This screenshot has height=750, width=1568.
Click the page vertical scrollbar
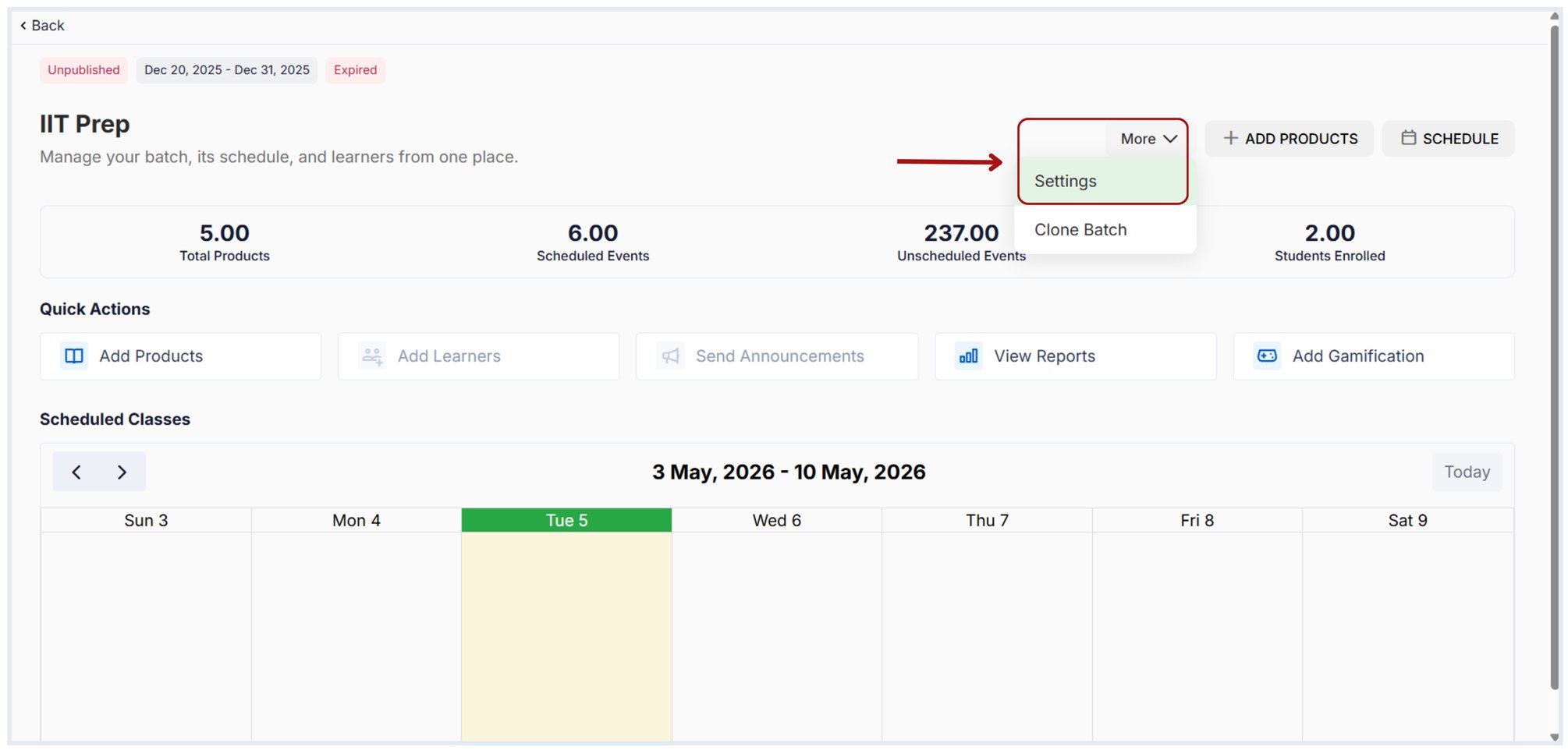pyautogui.click(x=1554, y=359)
